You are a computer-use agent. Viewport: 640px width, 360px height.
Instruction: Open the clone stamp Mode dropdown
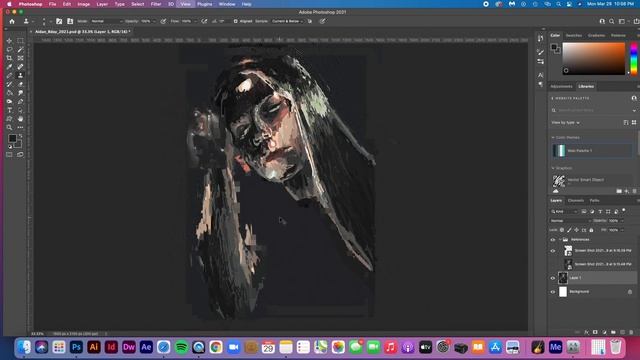[x=106, y=21]
